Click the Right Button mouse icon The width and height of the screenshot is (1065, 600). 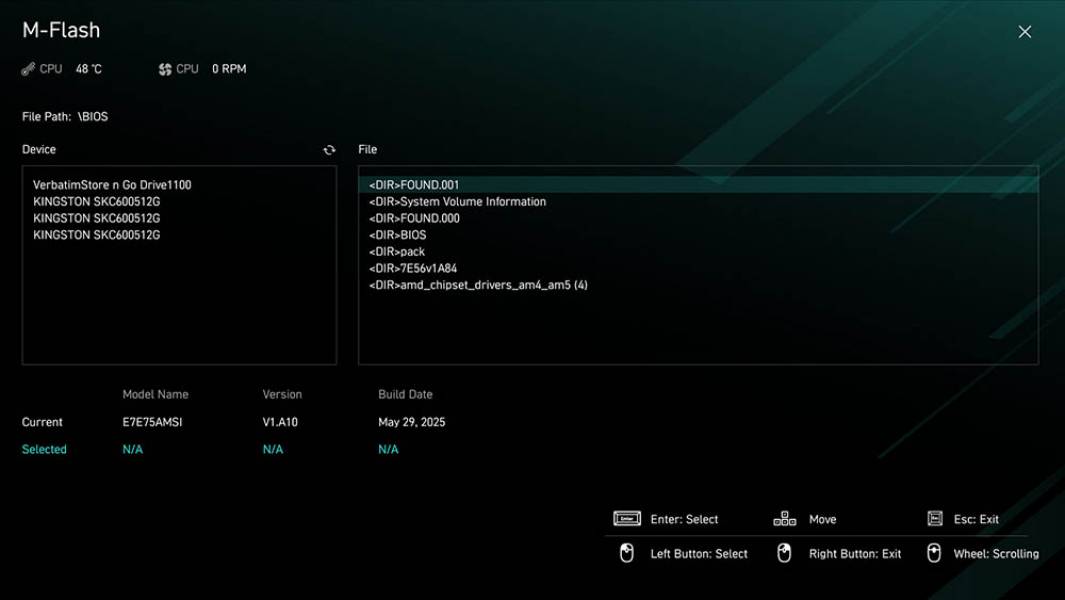coord(785,553)
